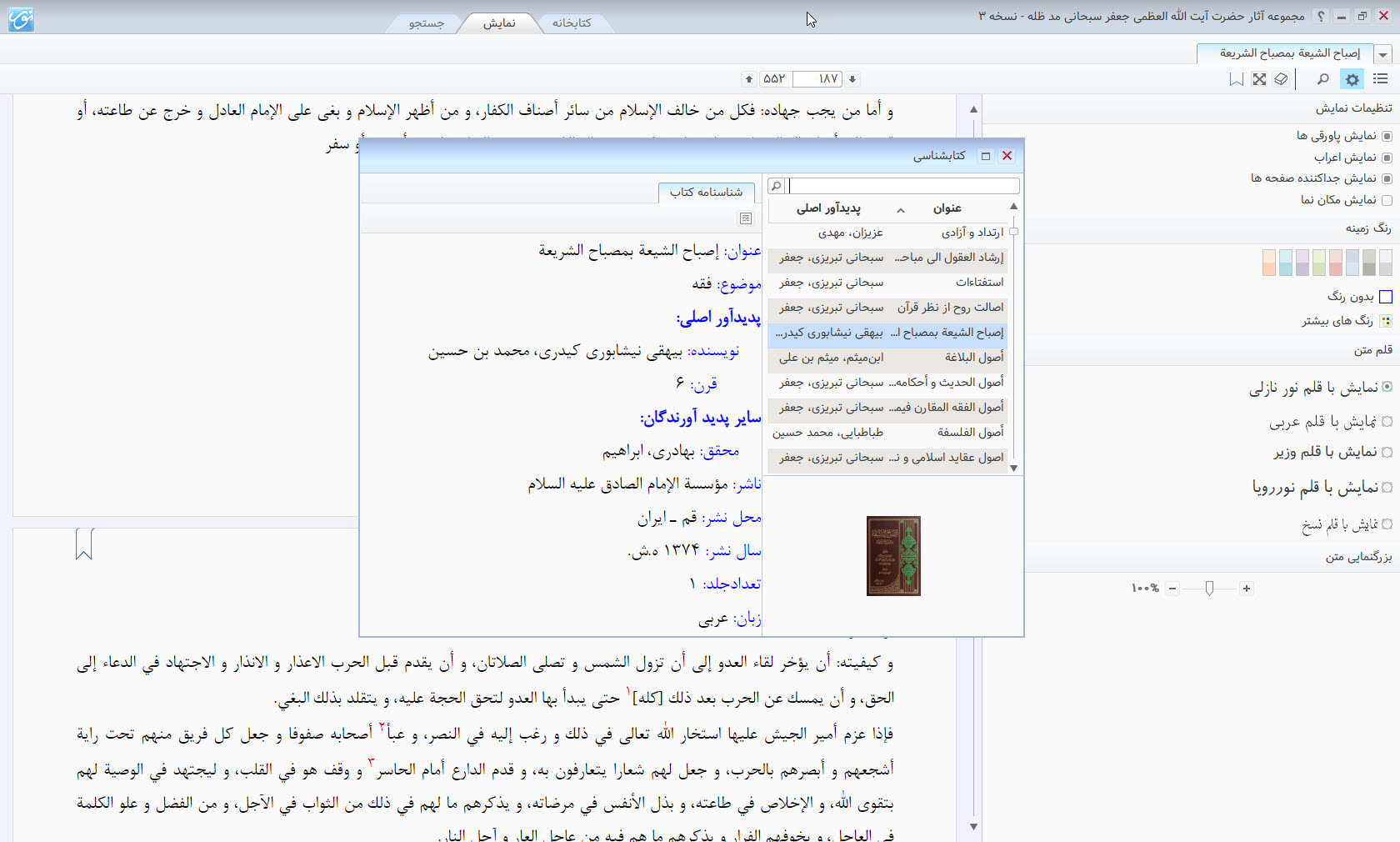Sort list by عنوان column caret

(901, 210)
